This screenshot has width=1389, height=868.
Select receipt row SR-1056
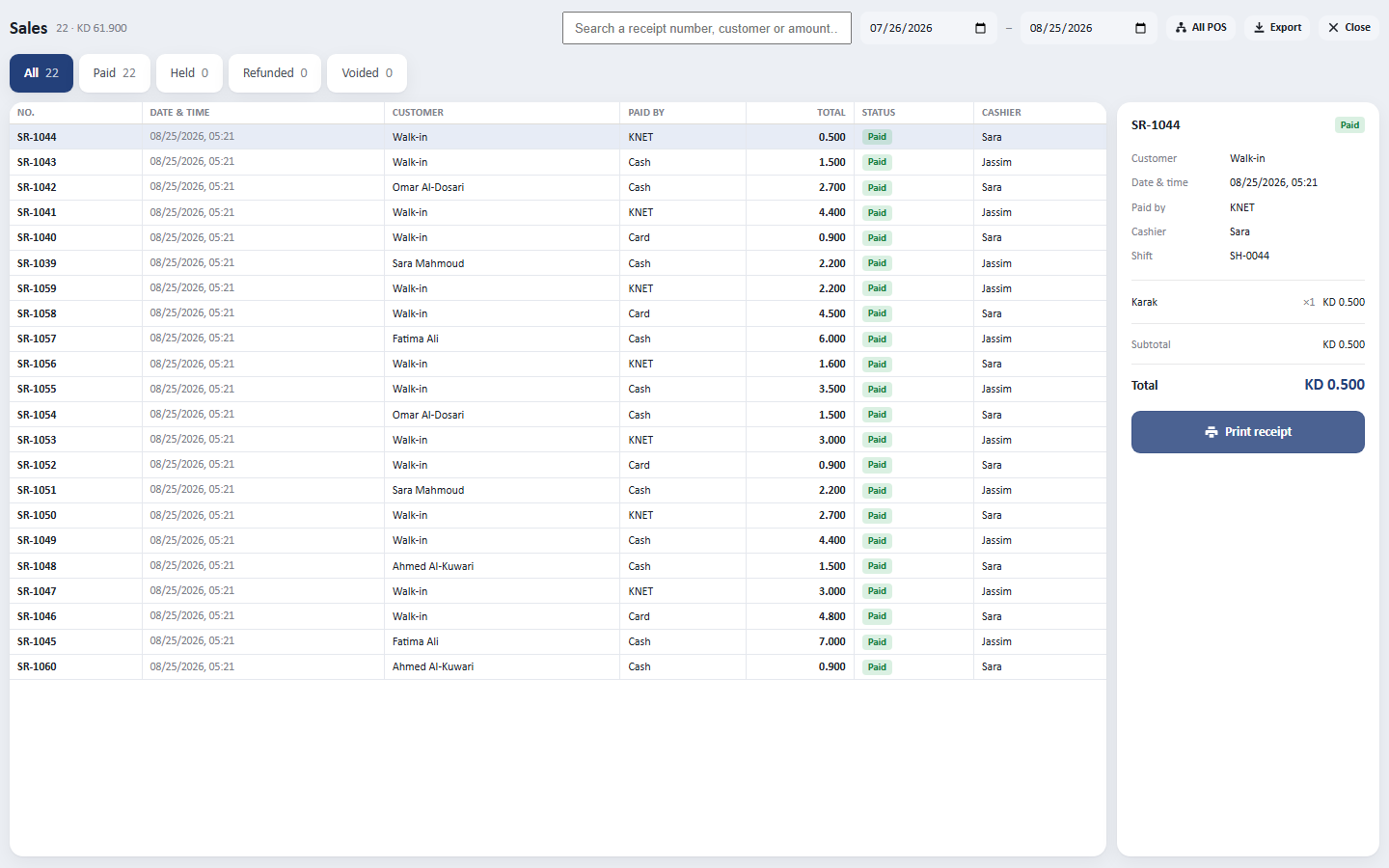click(558, 364)
